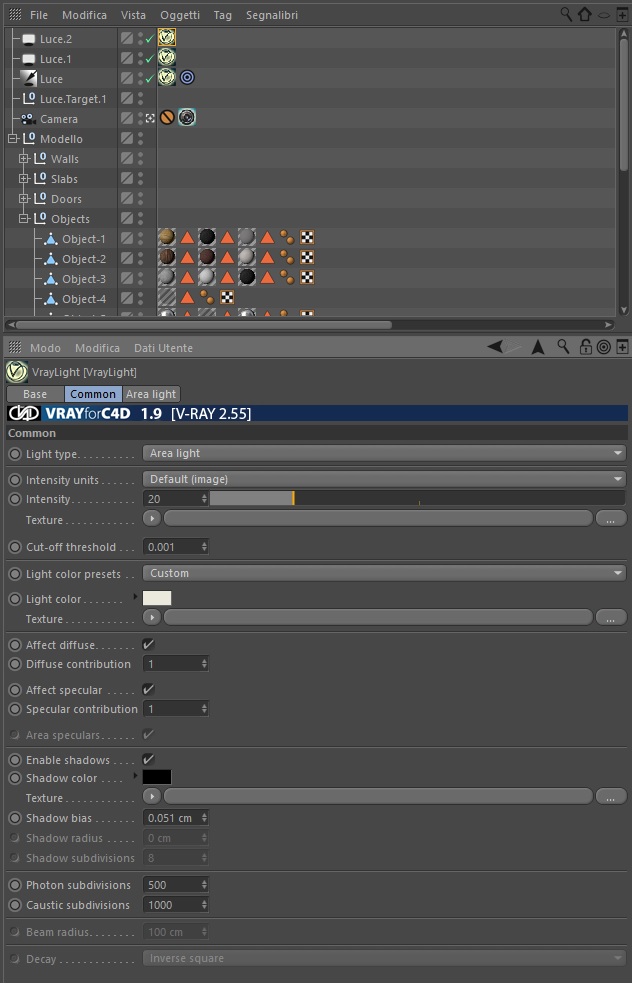Click the Intensity texture browse button
This screenshot has width=632, height=984.
[x=611, y=519]
